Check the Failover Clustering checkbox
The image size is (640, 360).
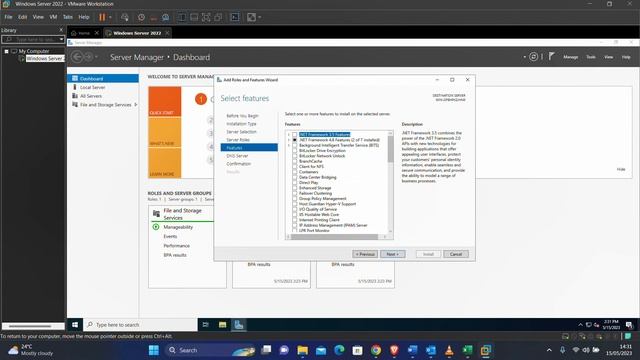(x=295, y=193)
